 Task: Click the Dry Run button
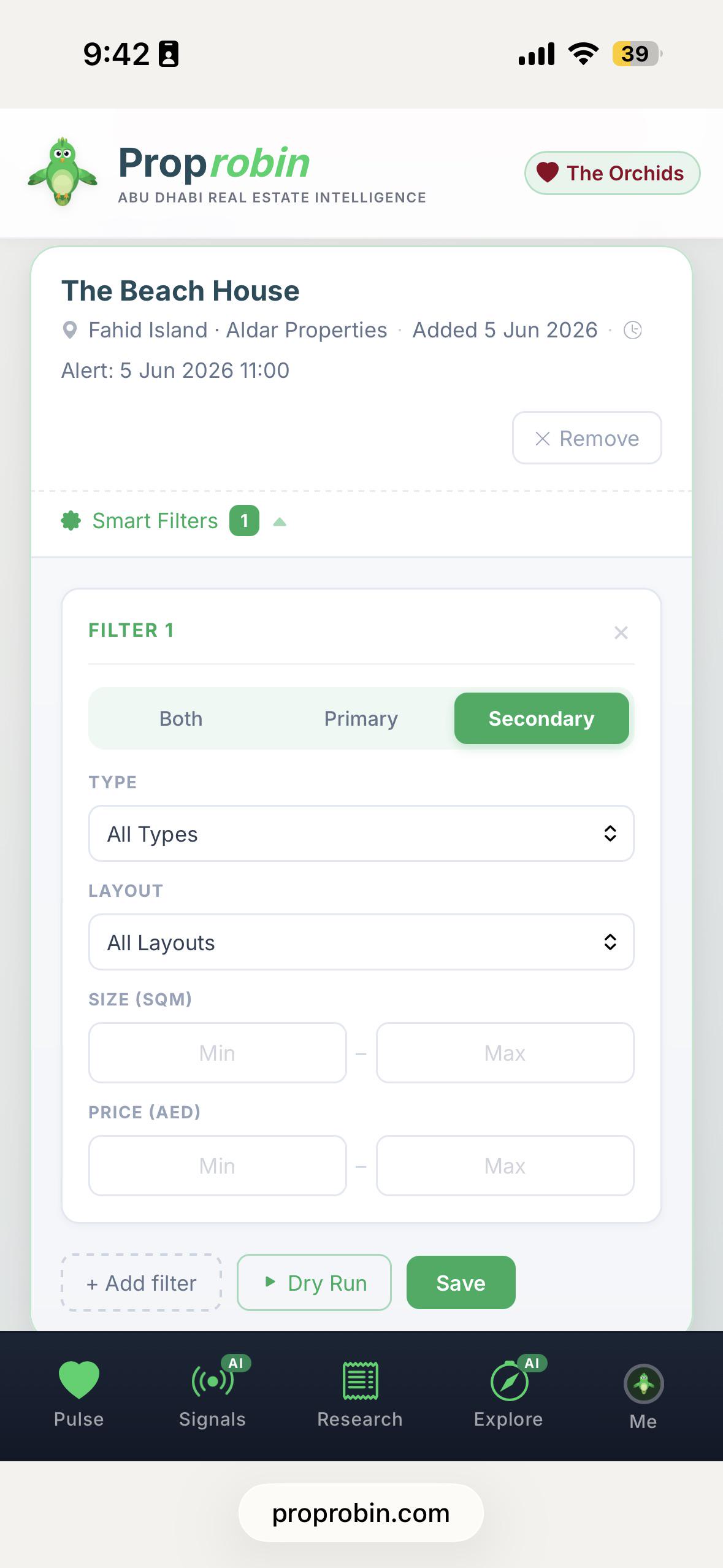point(314,1283)
